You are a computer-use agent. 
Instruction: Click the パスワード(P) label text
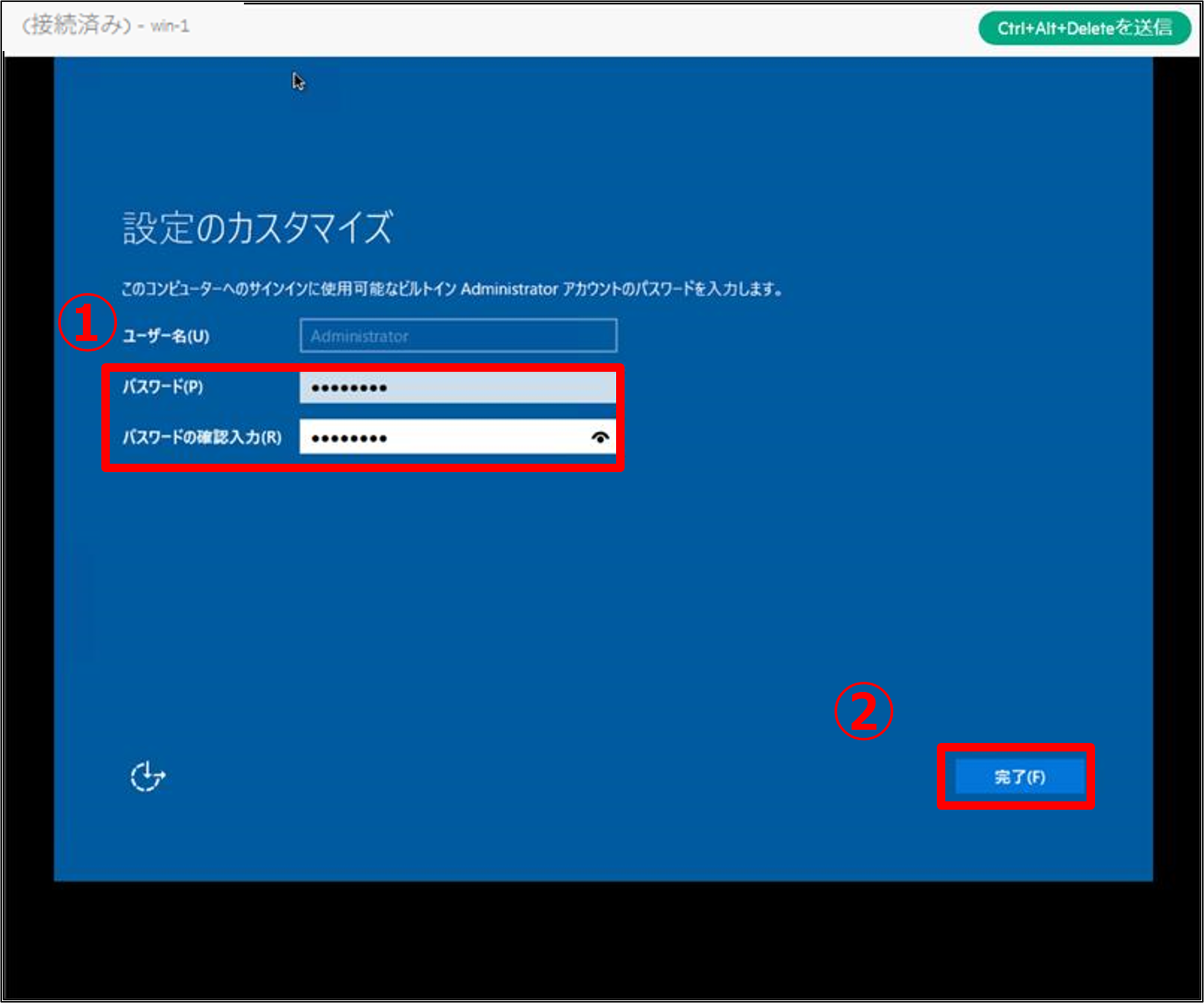pyautogui.click(x=163, y=387)
